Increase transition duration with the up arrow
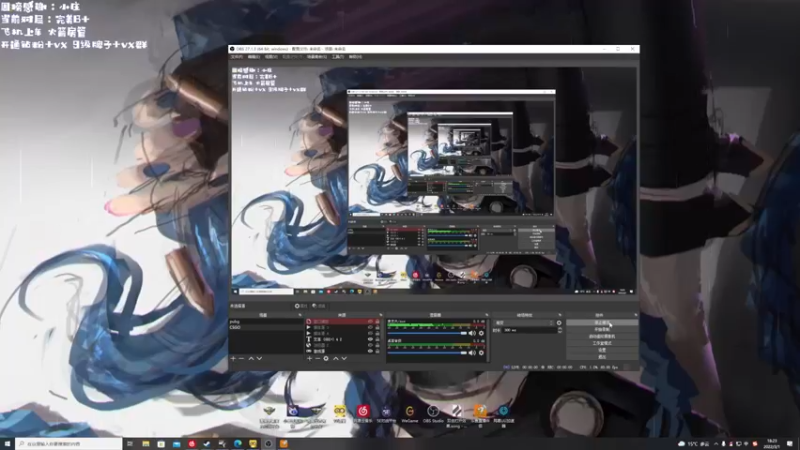 pyautogui.click(x=560, y=329)
